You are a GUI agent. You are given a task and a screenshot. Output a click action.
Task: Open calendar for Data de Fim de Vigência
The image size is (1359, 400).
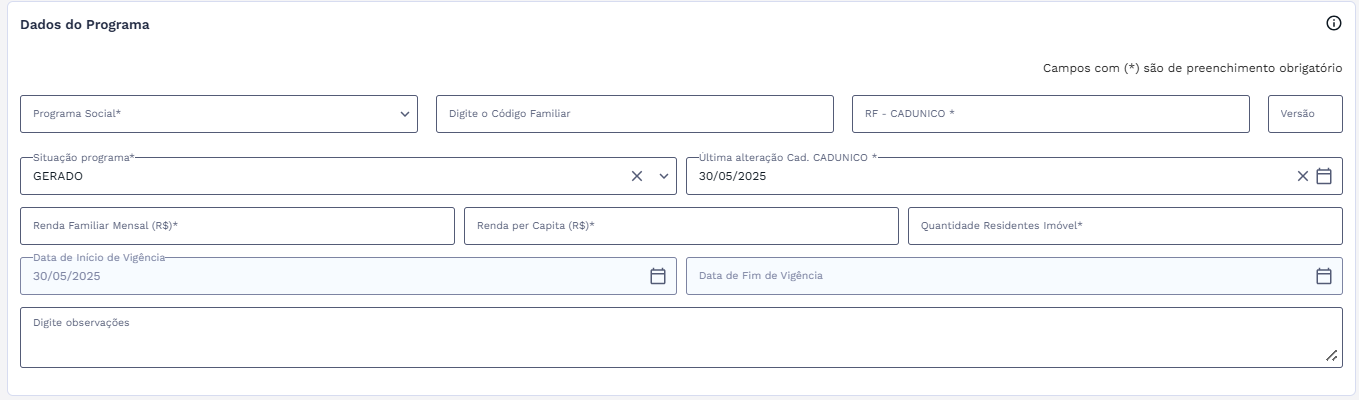point(1324,276)
